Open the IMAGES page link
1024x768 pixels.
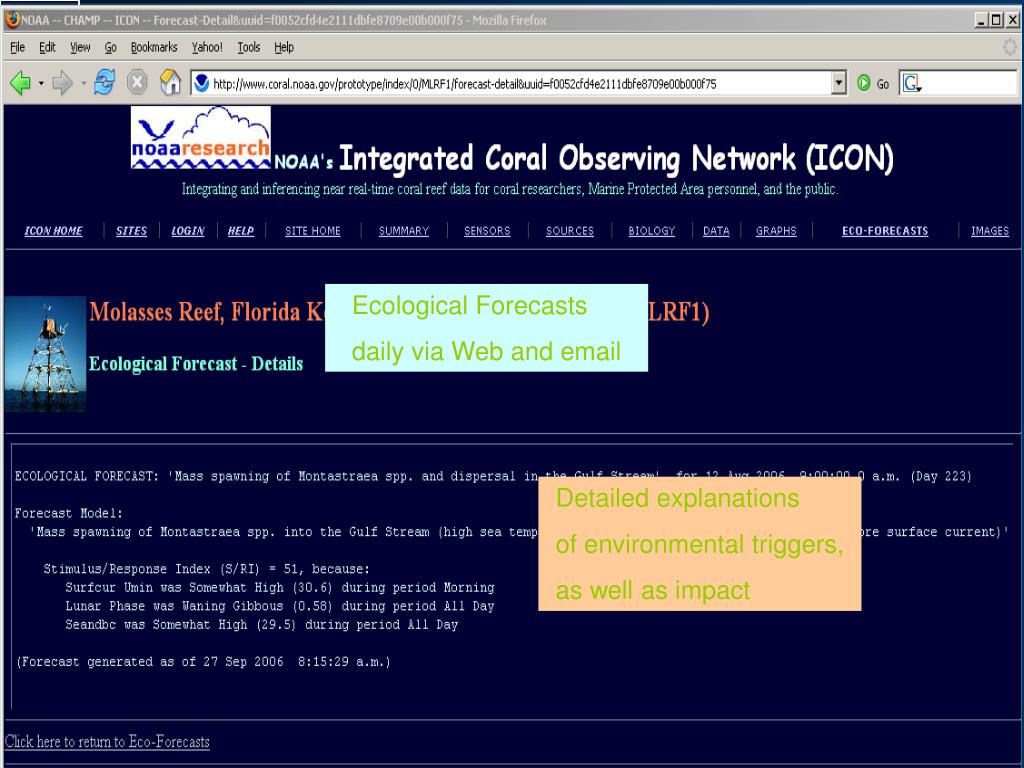pyautogui.click(x=989, y=231)
